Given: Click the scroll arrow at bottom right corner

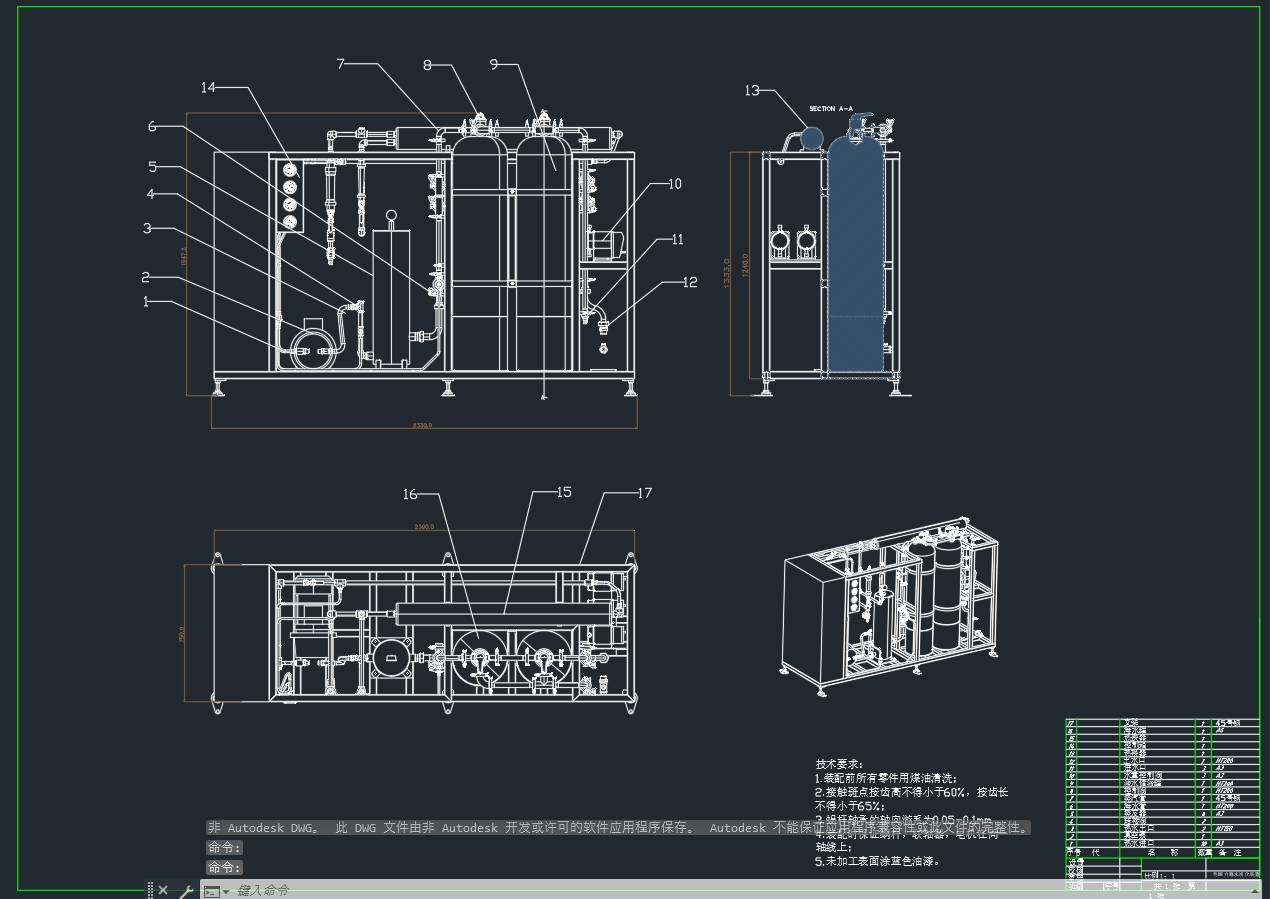Looking at the screenshot, I should [1254, 889].
